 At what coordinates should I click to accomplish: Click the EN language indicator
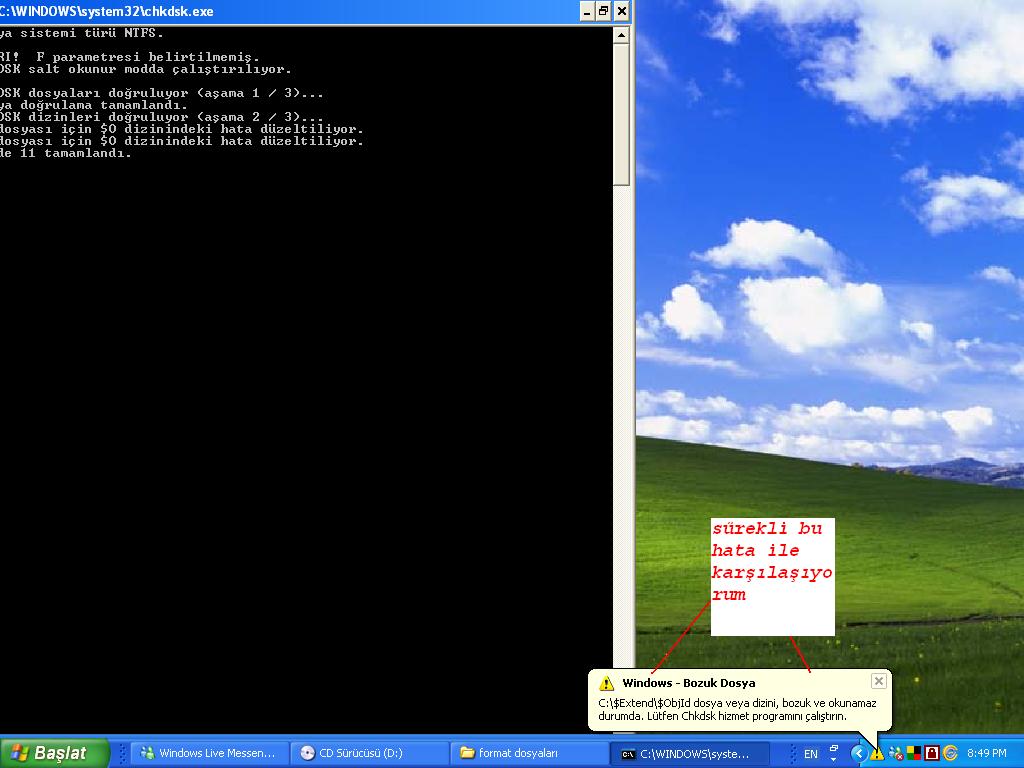click(x=812, y=752)
